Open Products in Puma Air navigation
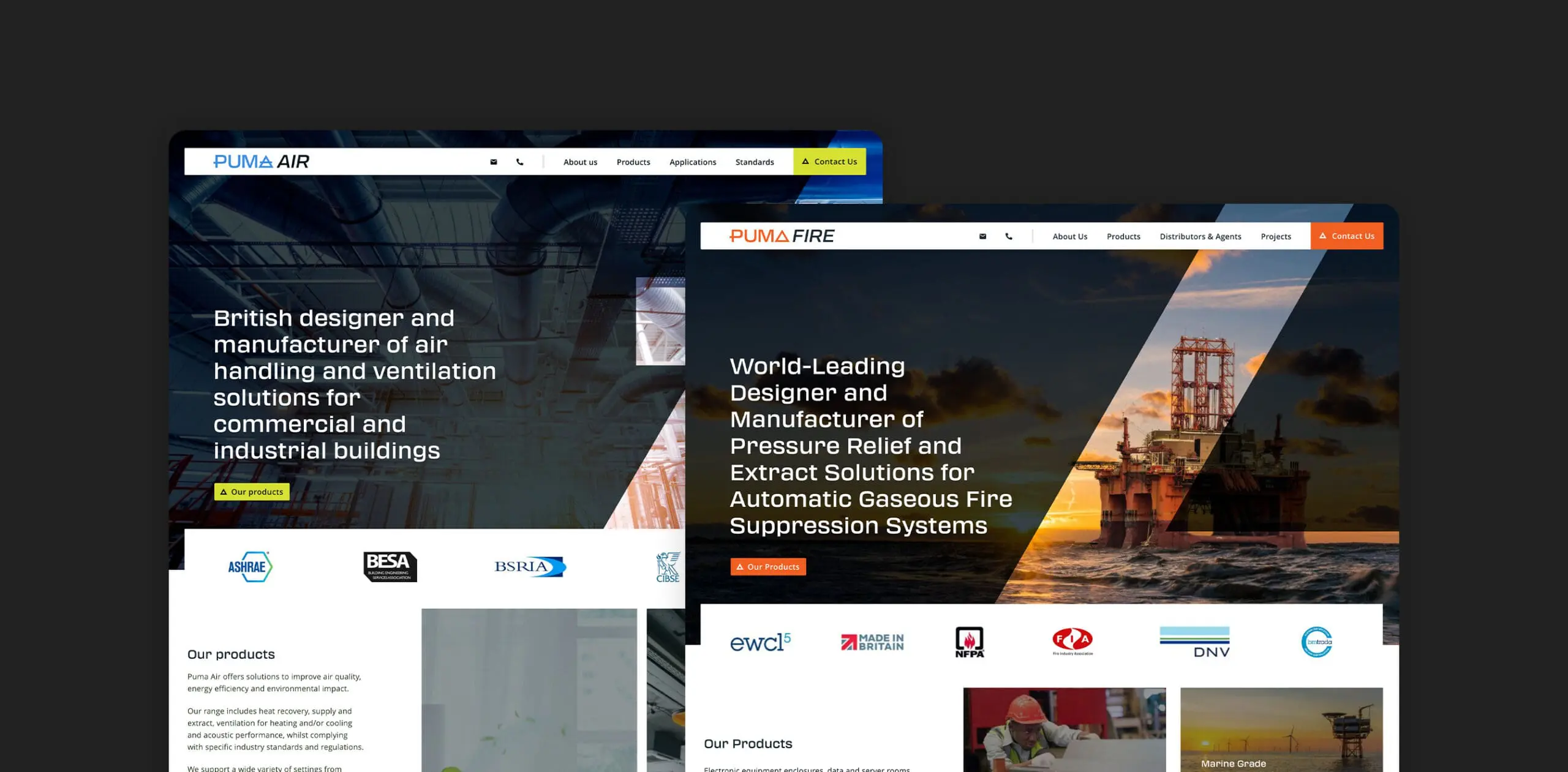 (x=633, y=162)
